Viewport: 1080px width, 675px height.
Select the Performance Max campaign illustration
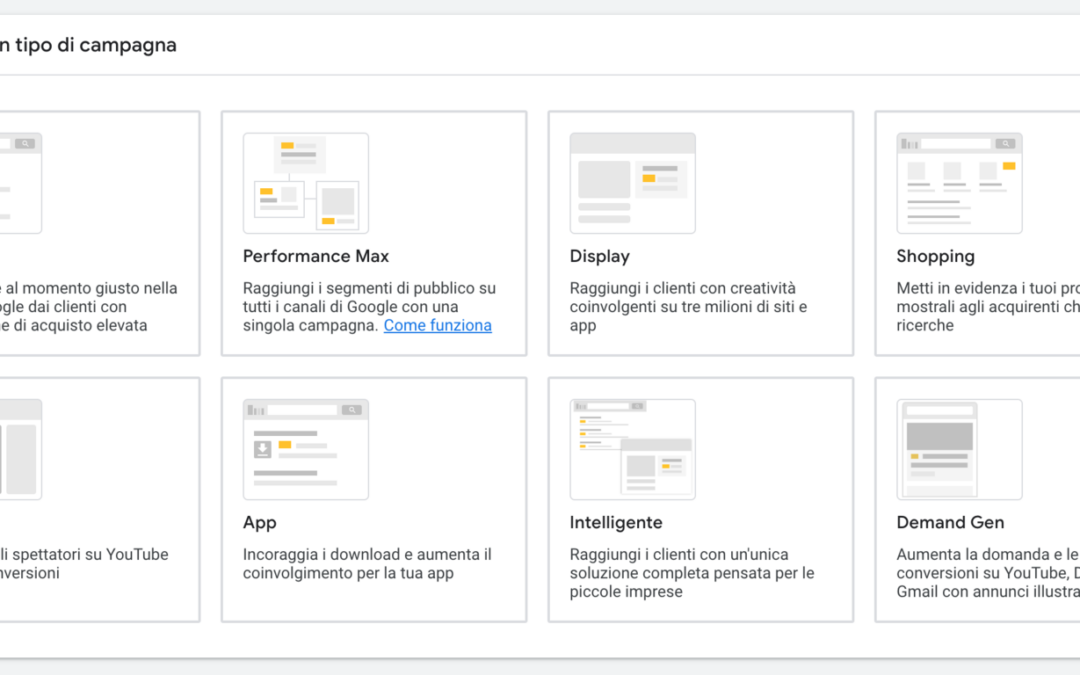[306, 183]
